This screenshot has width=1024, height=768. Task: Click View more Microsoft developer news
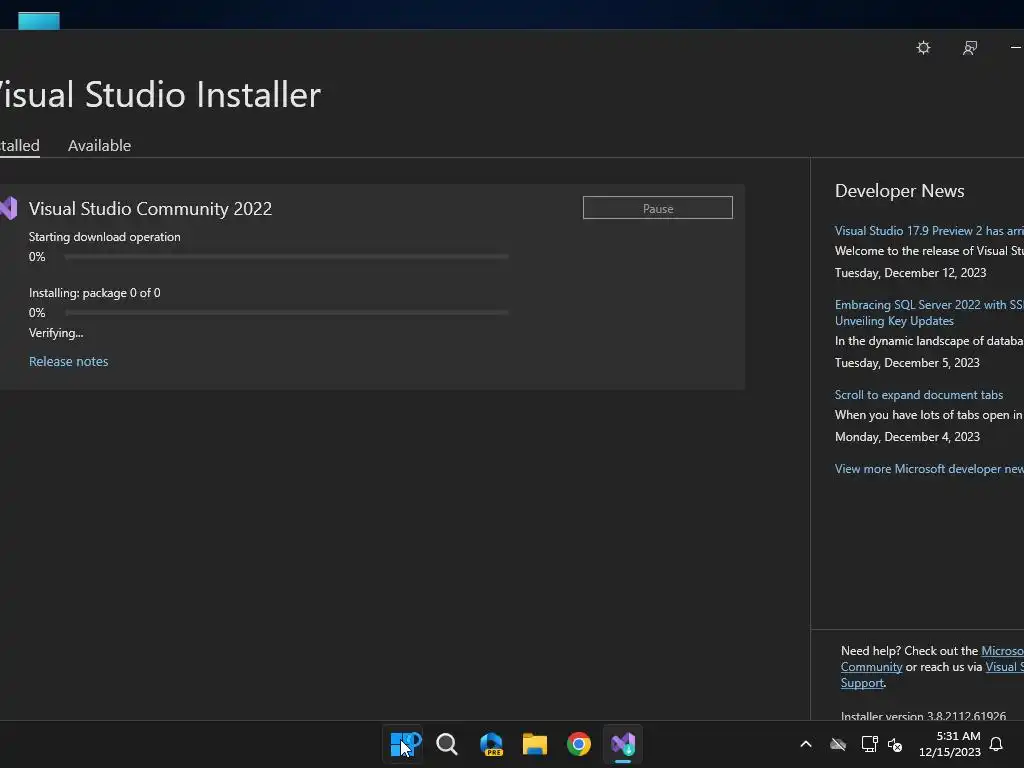929,469
